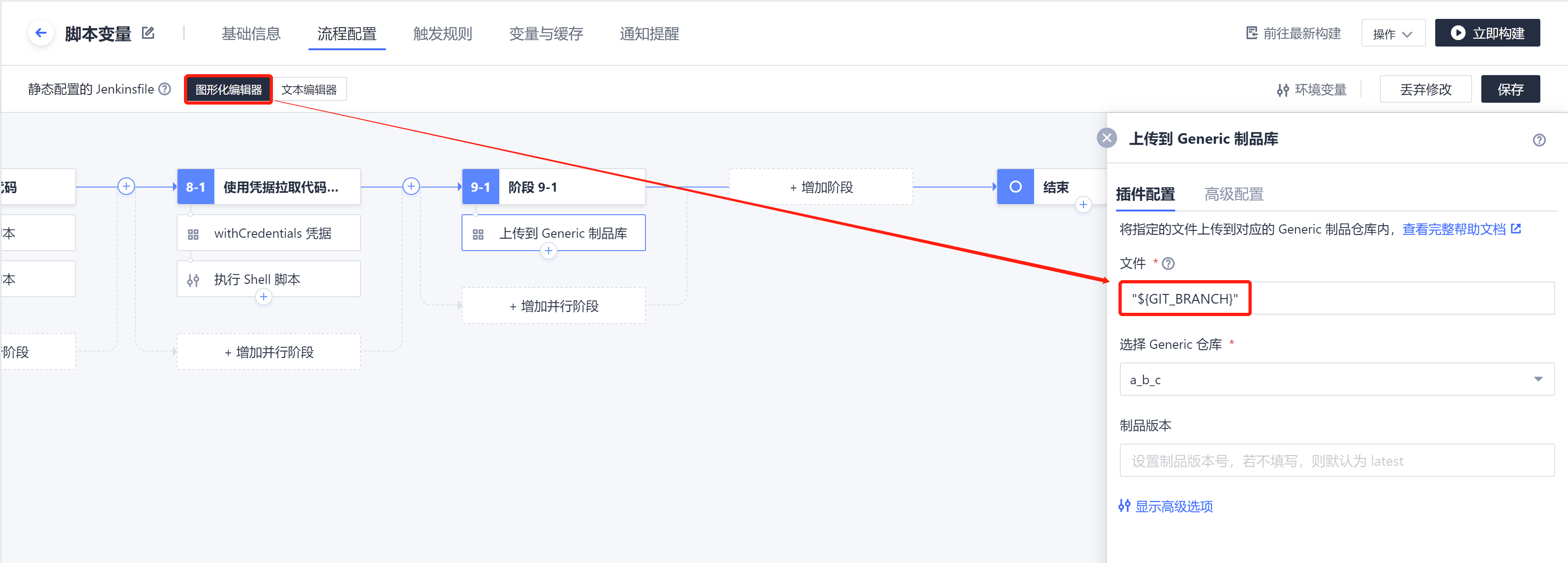Edit the pipeline name 脚本变量 pencil icon

coord(148,33)
